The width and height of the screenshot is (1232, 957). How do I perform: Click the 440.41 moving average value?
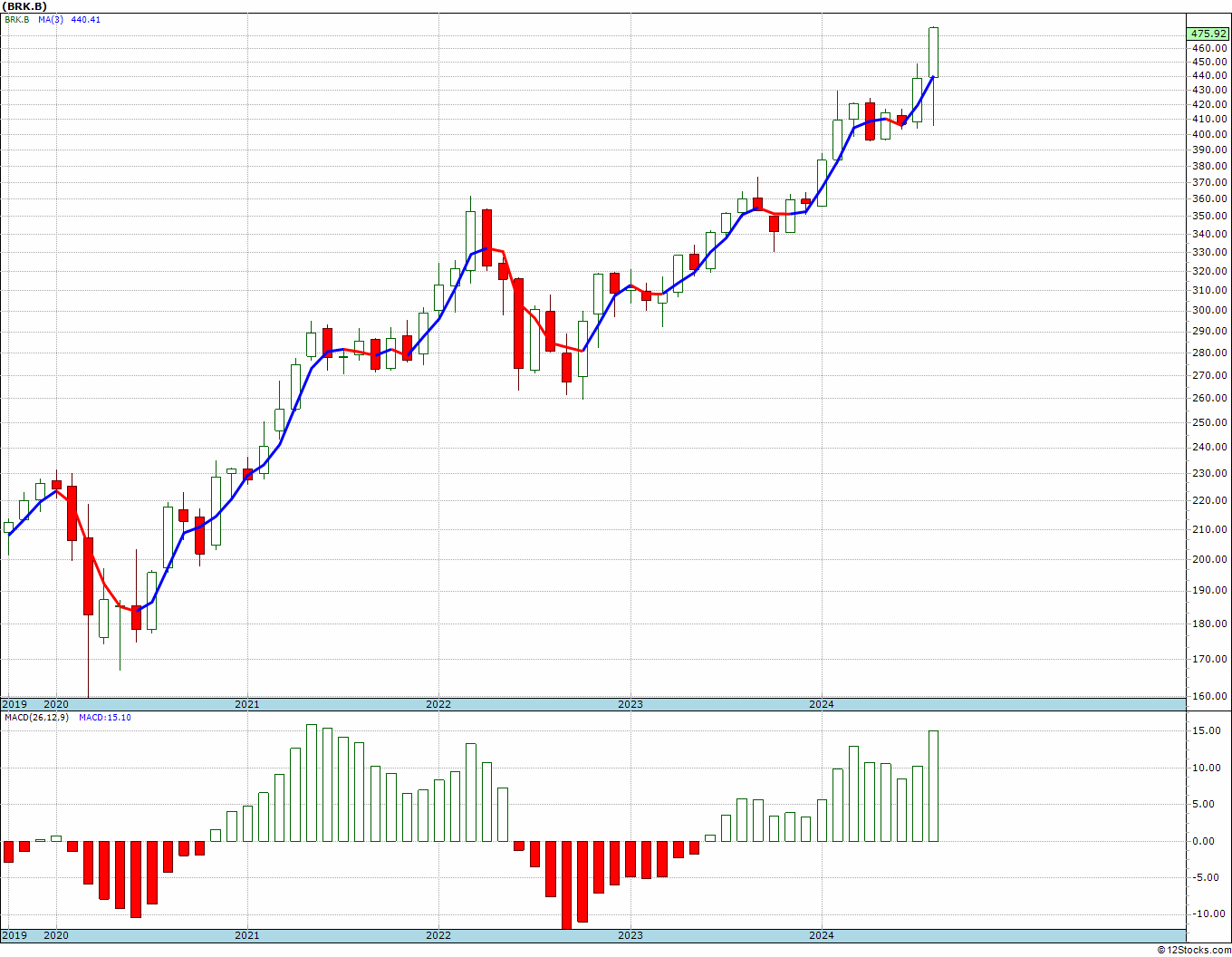(x=85, y=19)
